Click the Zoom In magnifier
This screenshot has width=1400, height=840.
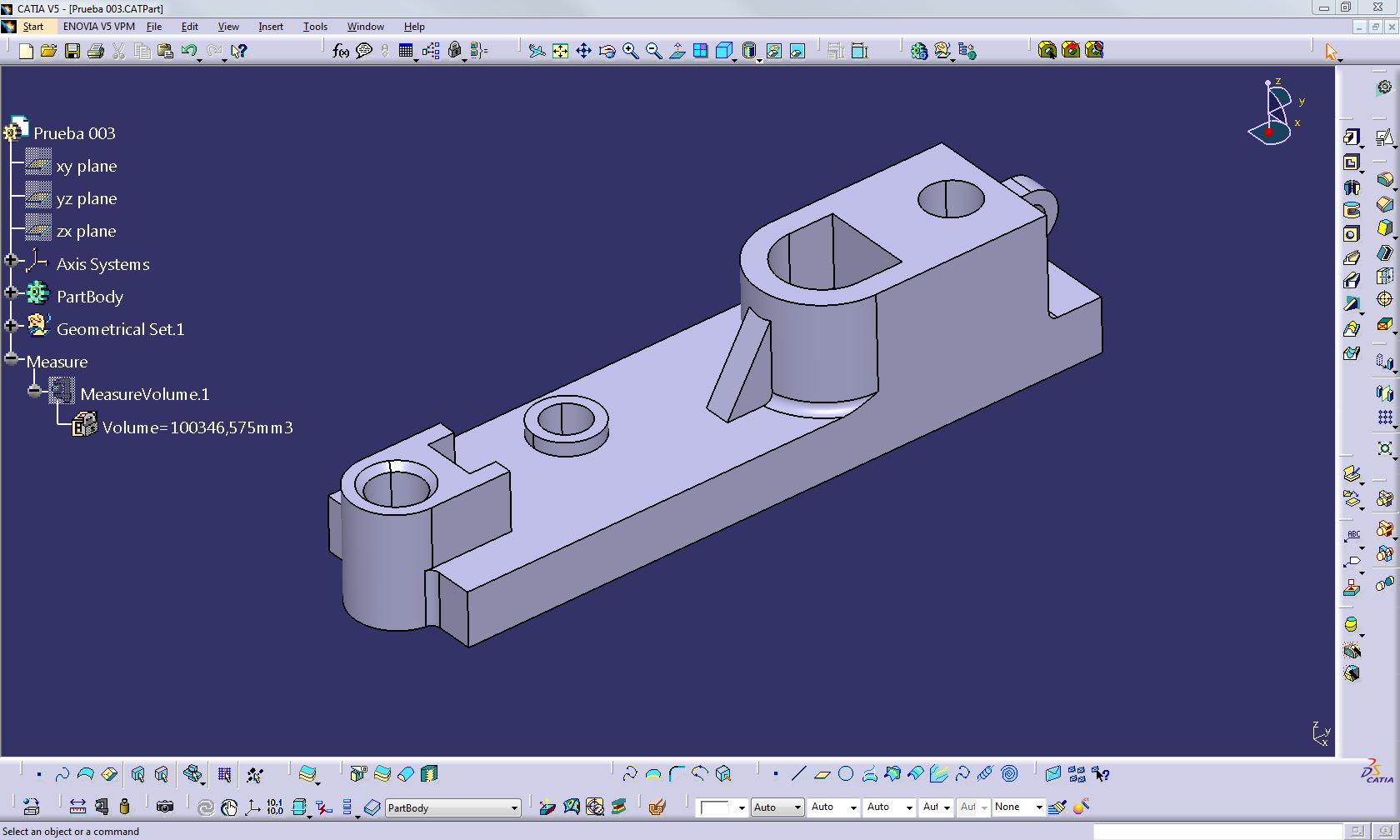(631, 52)
